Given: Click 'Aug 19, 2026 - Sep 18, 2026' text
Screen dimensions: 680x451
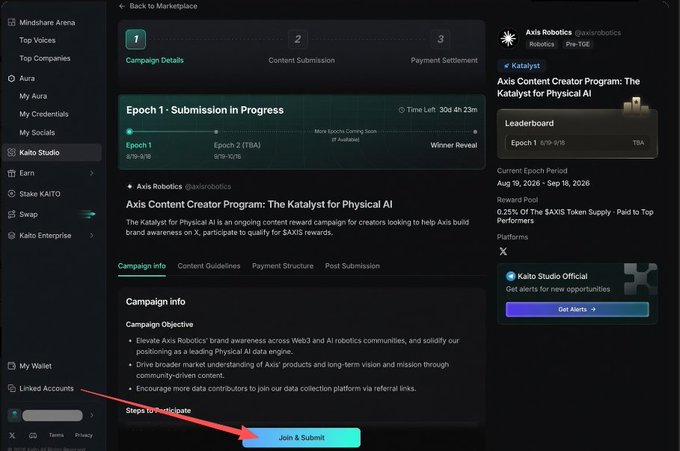Looking at the screenshot, I should (x=543, y=183).
